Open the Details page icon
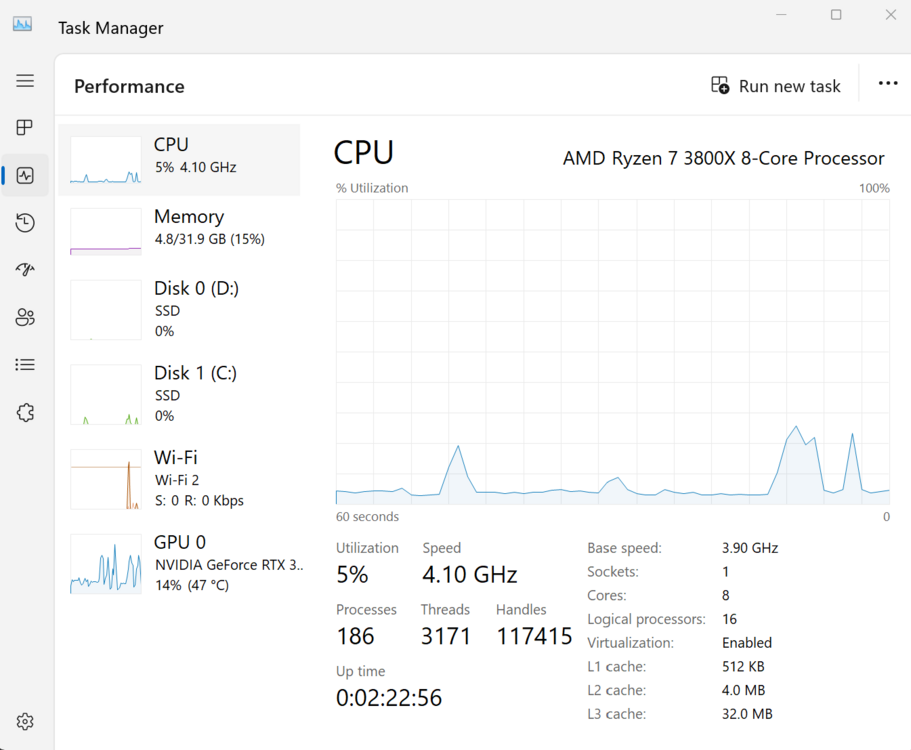 pos(25,365)
